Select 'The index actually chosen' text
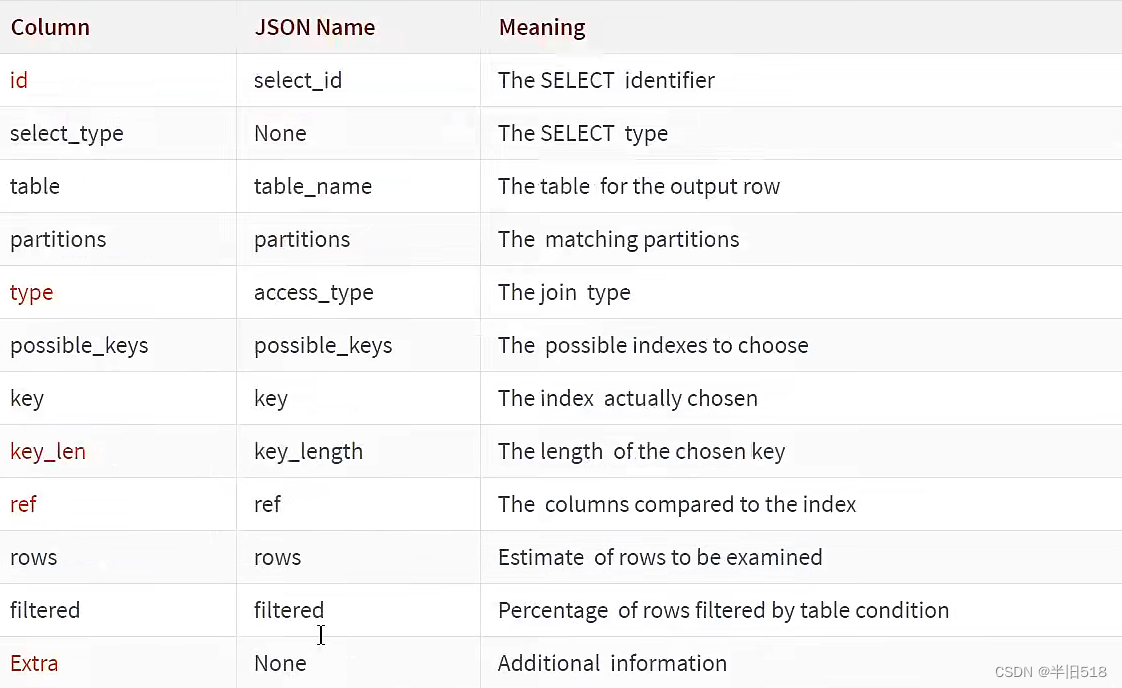Viewport: 1122px width, 688px height. [628, 399]
